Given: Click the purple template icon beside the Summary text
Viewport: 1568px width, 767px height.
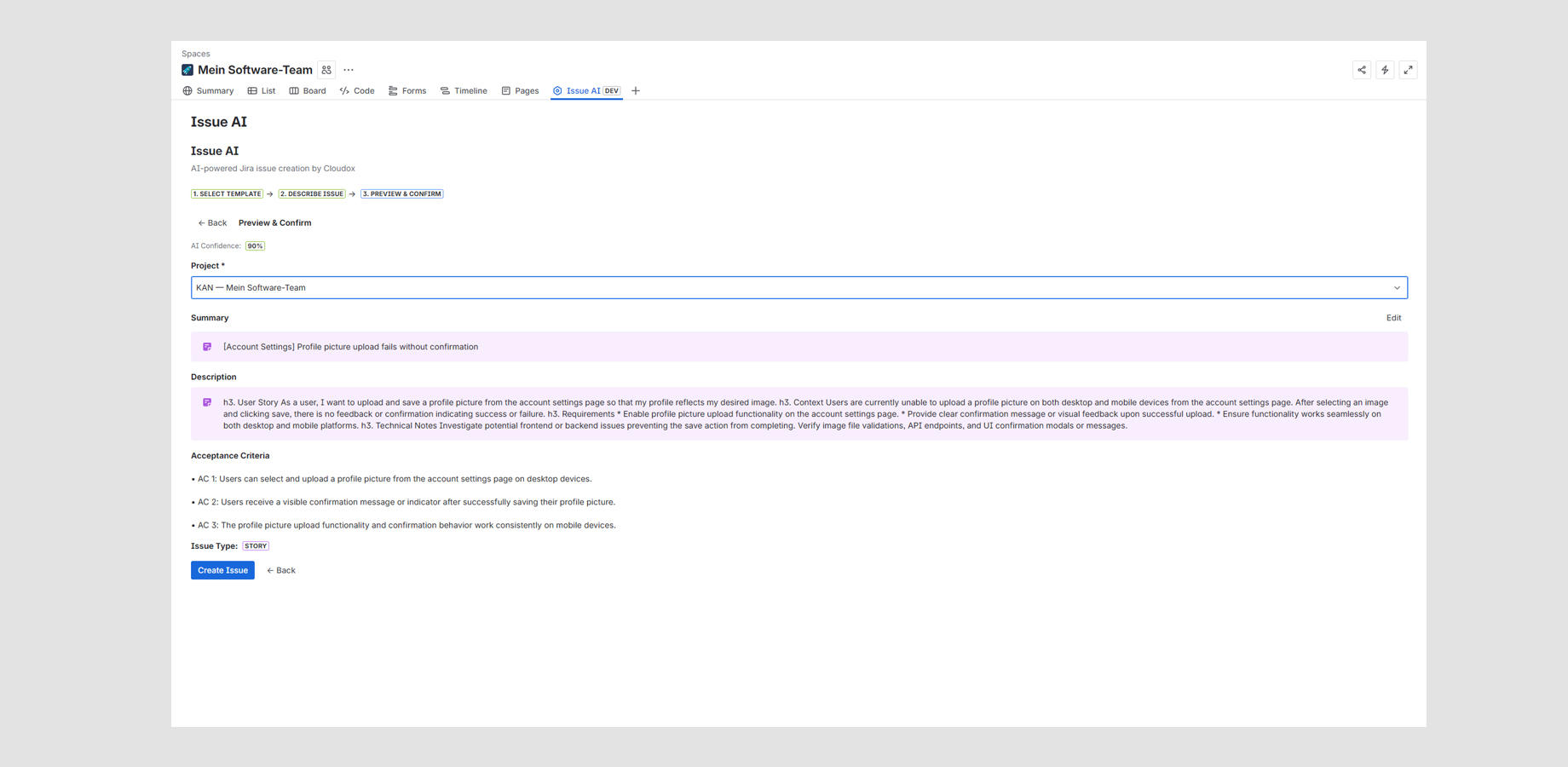Looking at the screenshot, I should [207, 346].
